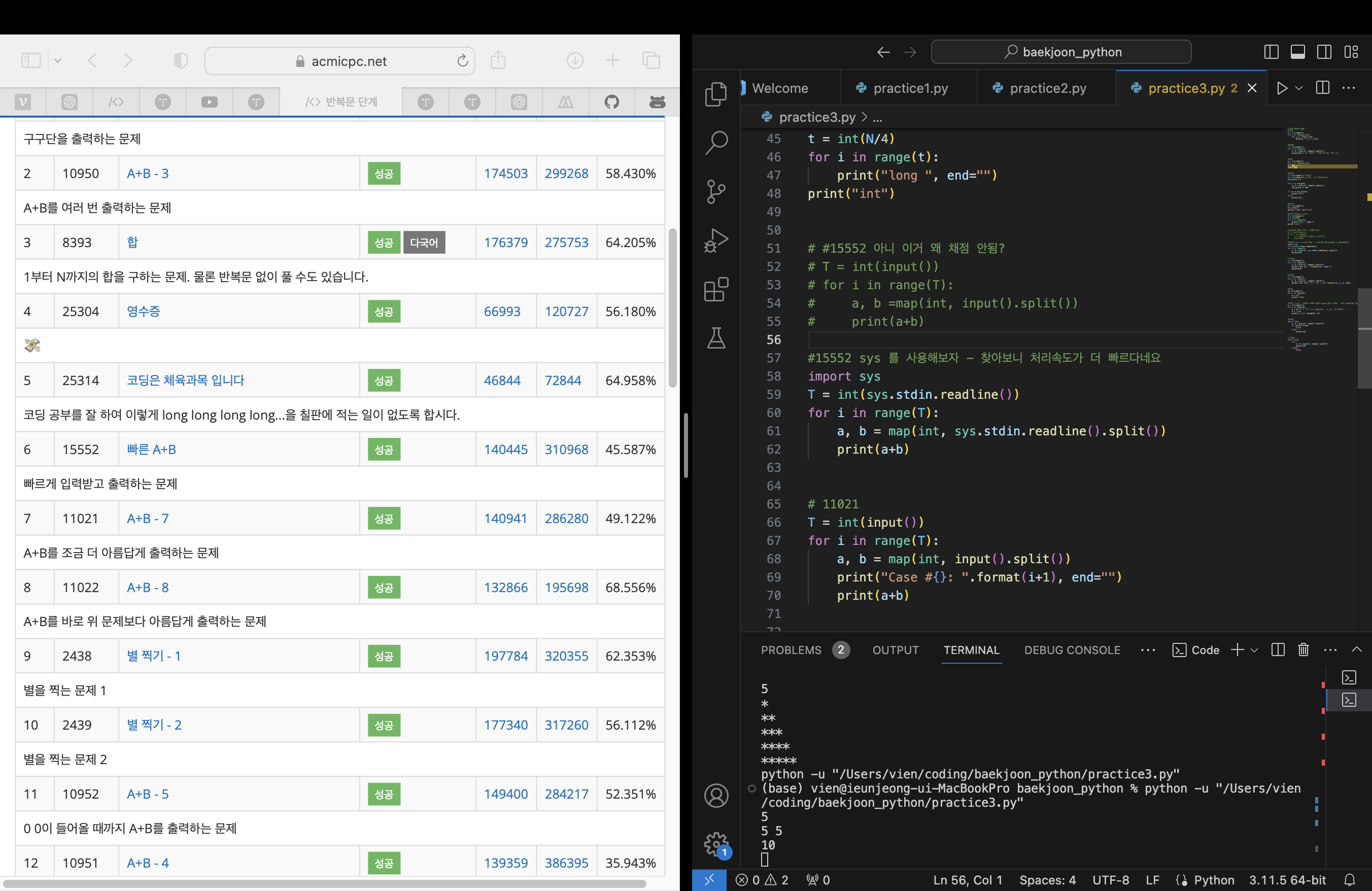Click the Safari share icon
Screen dimensions: 1372x891
point(498,60)
